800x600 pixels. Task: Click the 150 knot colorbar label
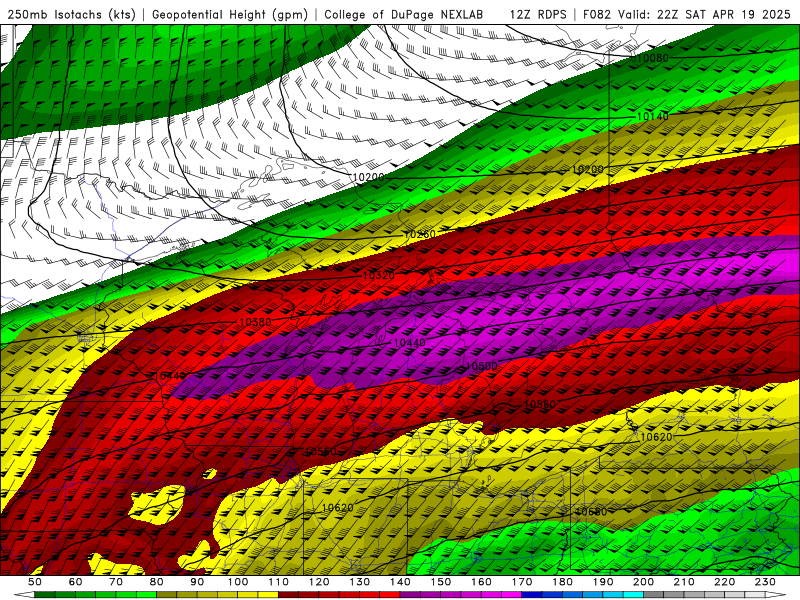pyautogui.click(x=441, y=582)
